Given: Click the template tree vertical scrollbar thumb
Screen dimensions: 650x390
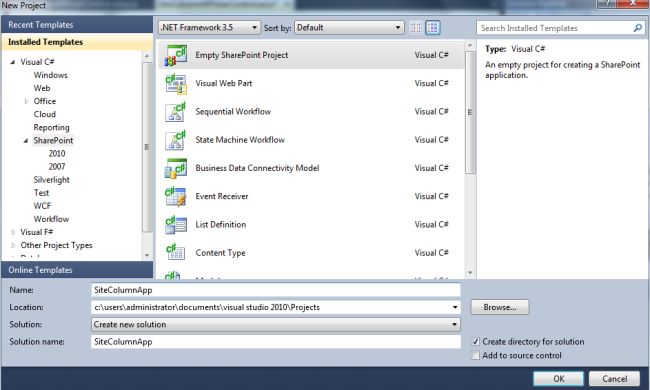Looking at the screenshot, I should tap(147, 147).
